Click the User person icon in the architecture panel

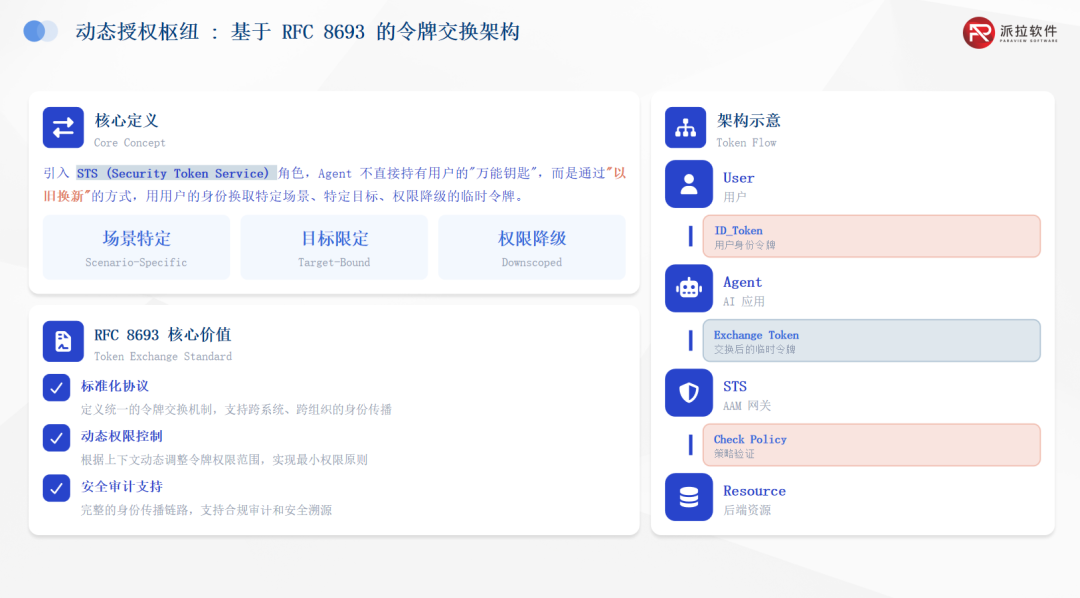[x=689, y=184]
